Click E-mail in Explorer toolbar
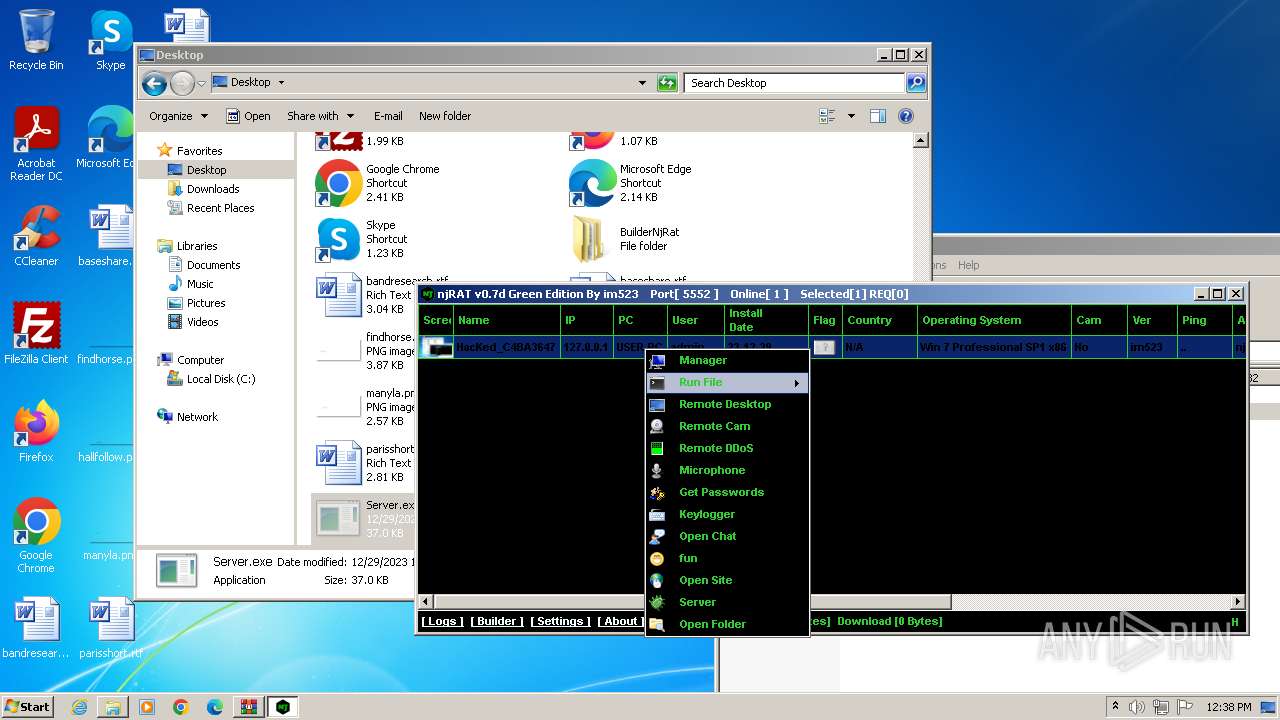The image size is (1280, 720). [x=388, y=116]
